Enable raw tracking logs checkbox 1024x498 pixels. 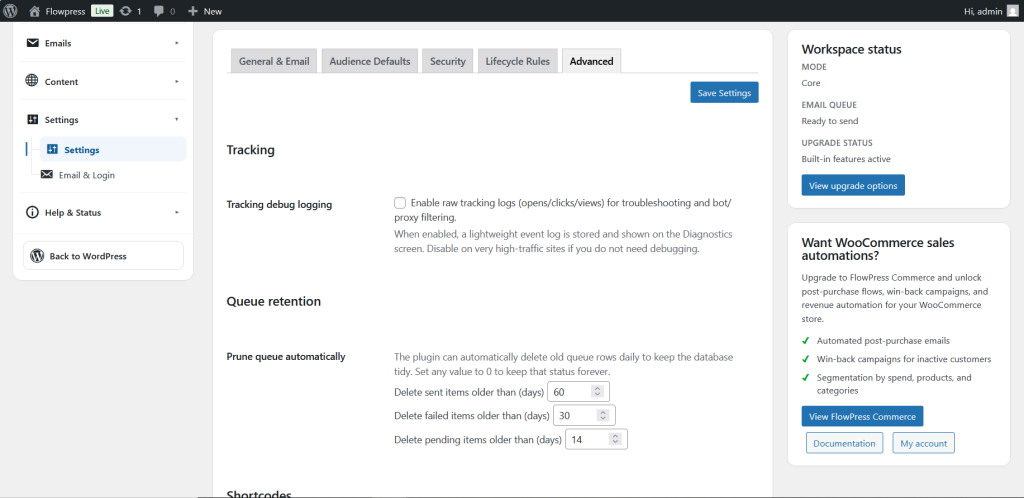(x=400, y=202)
